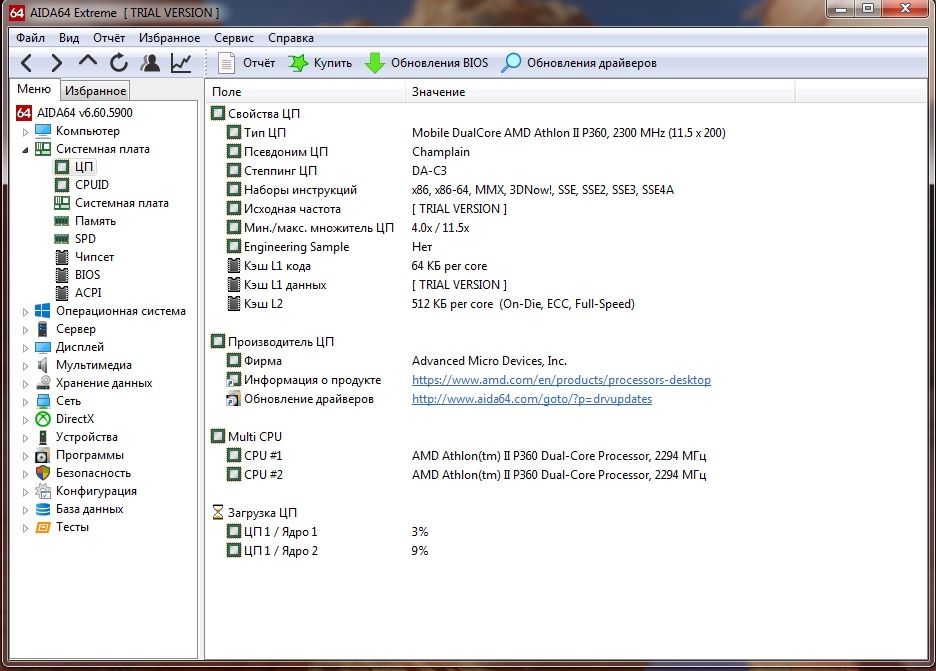
Task: Open the Файл menu
Action: click(30, 38)
